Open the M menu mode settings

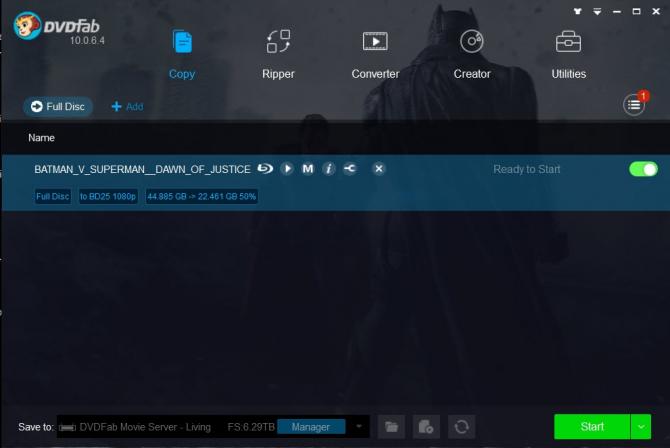coord(308,169)
